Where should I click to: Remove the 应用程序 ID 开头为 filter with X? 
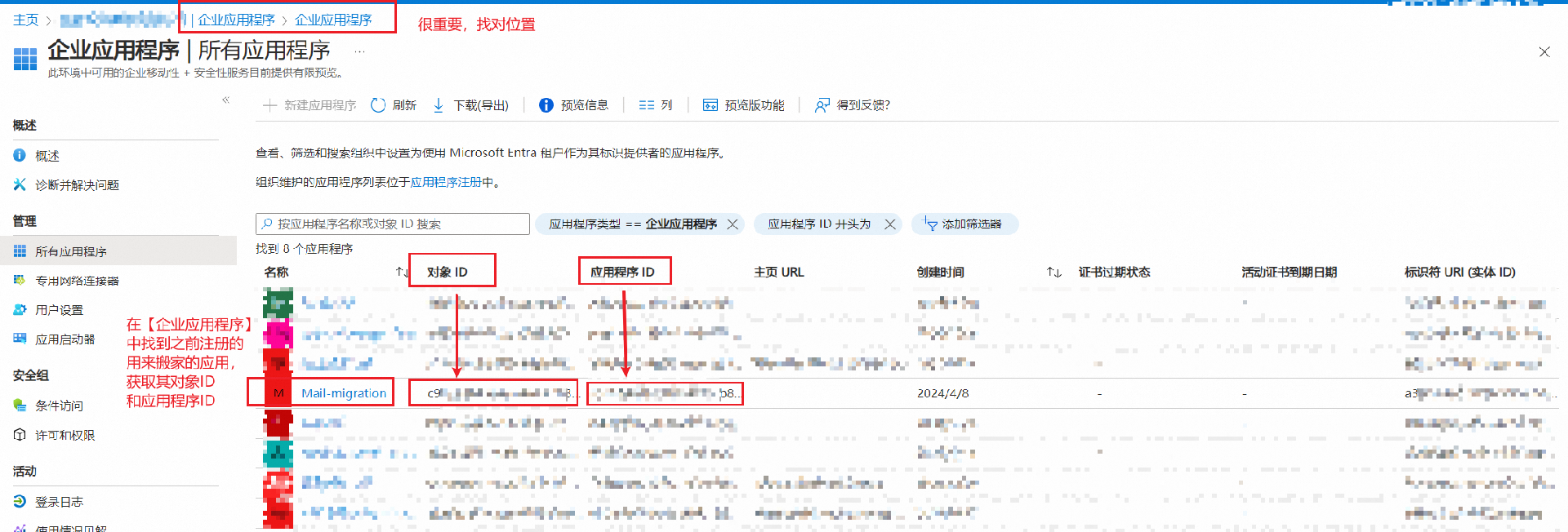pos(890,224)
